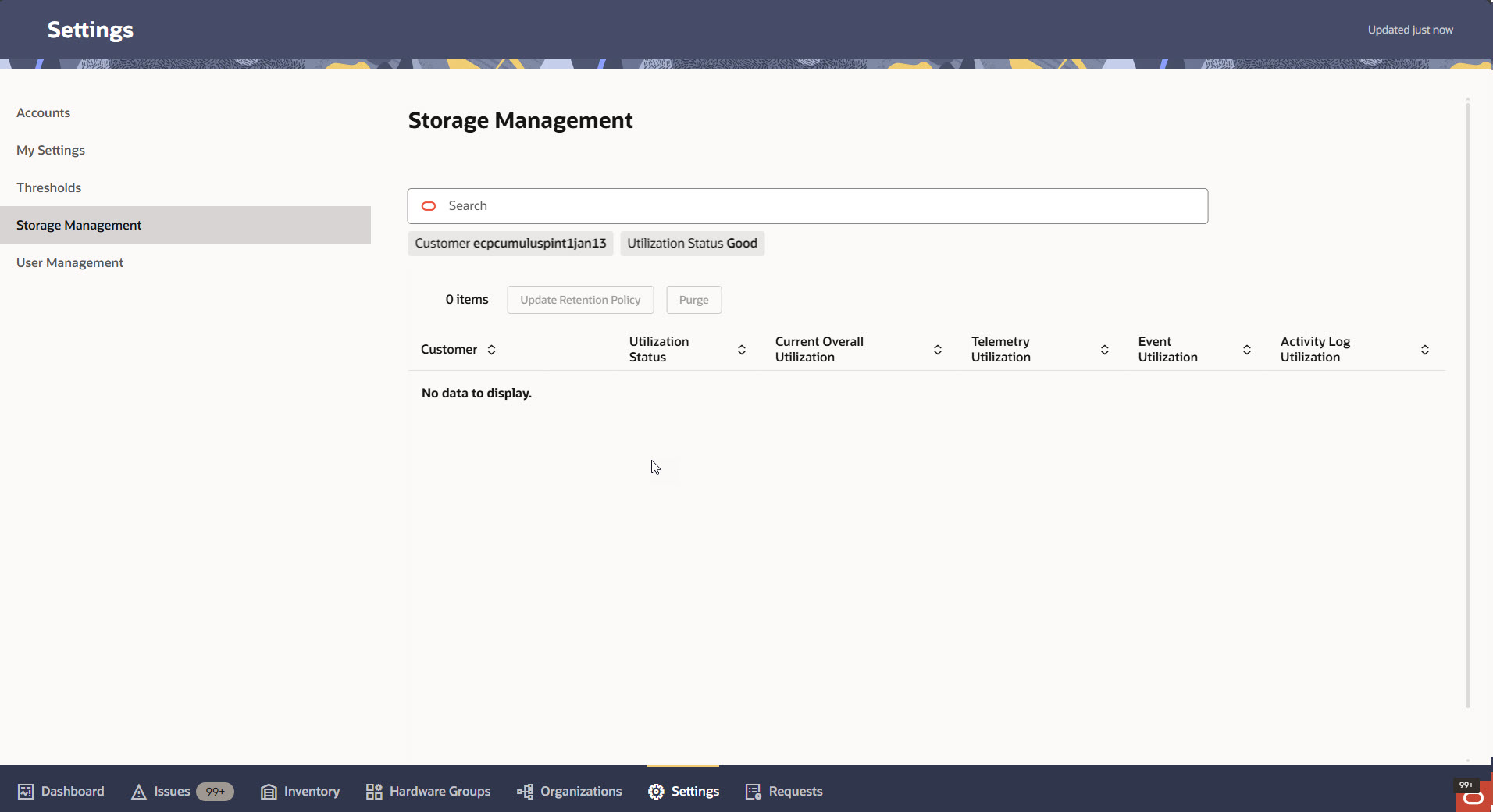Screen dimensions: 1493x812
Task: Click the Oracle logo in search bar
Action: click(429, 205)
